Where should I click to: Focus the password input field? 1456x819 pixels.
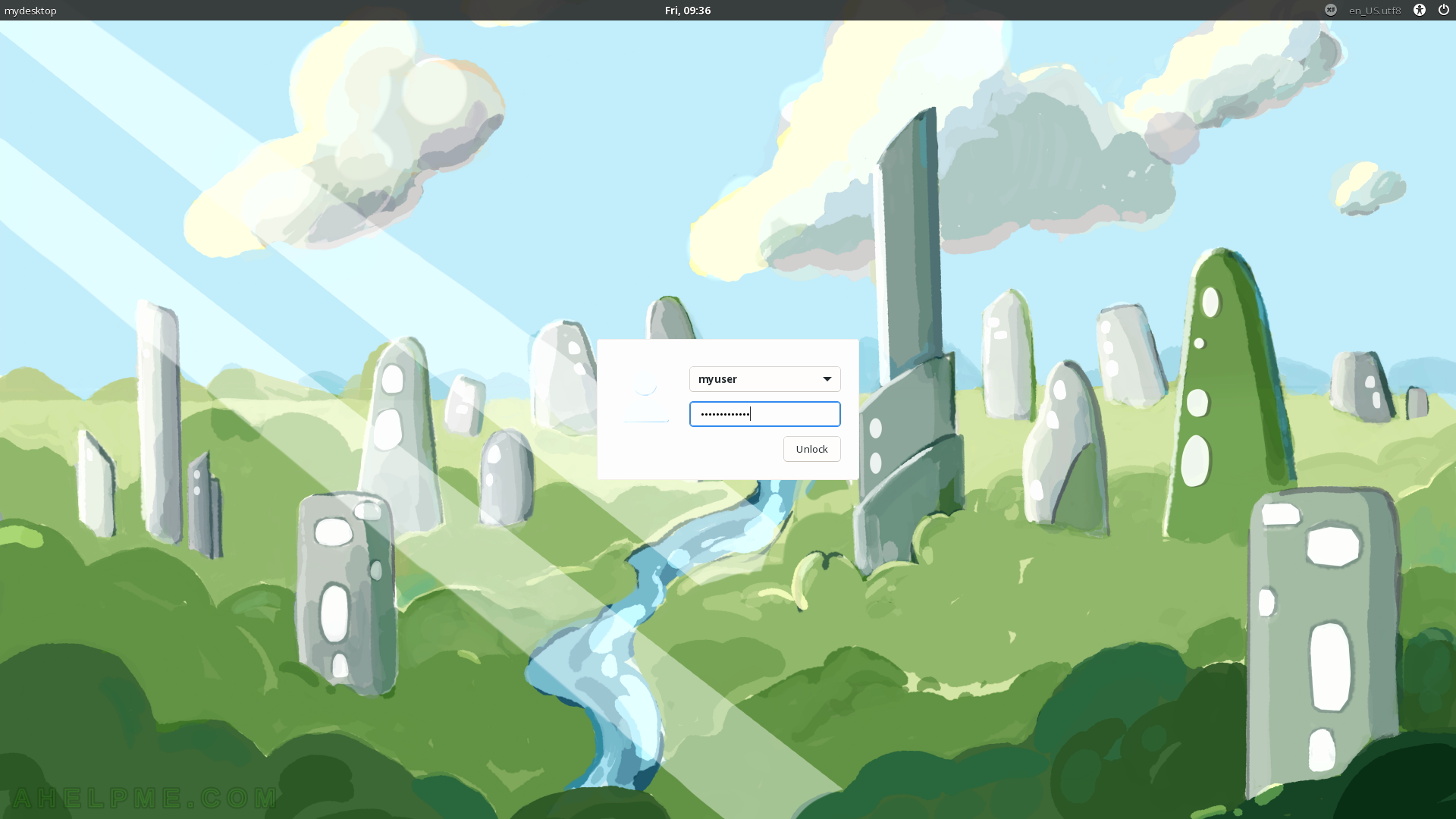(764, 414)
